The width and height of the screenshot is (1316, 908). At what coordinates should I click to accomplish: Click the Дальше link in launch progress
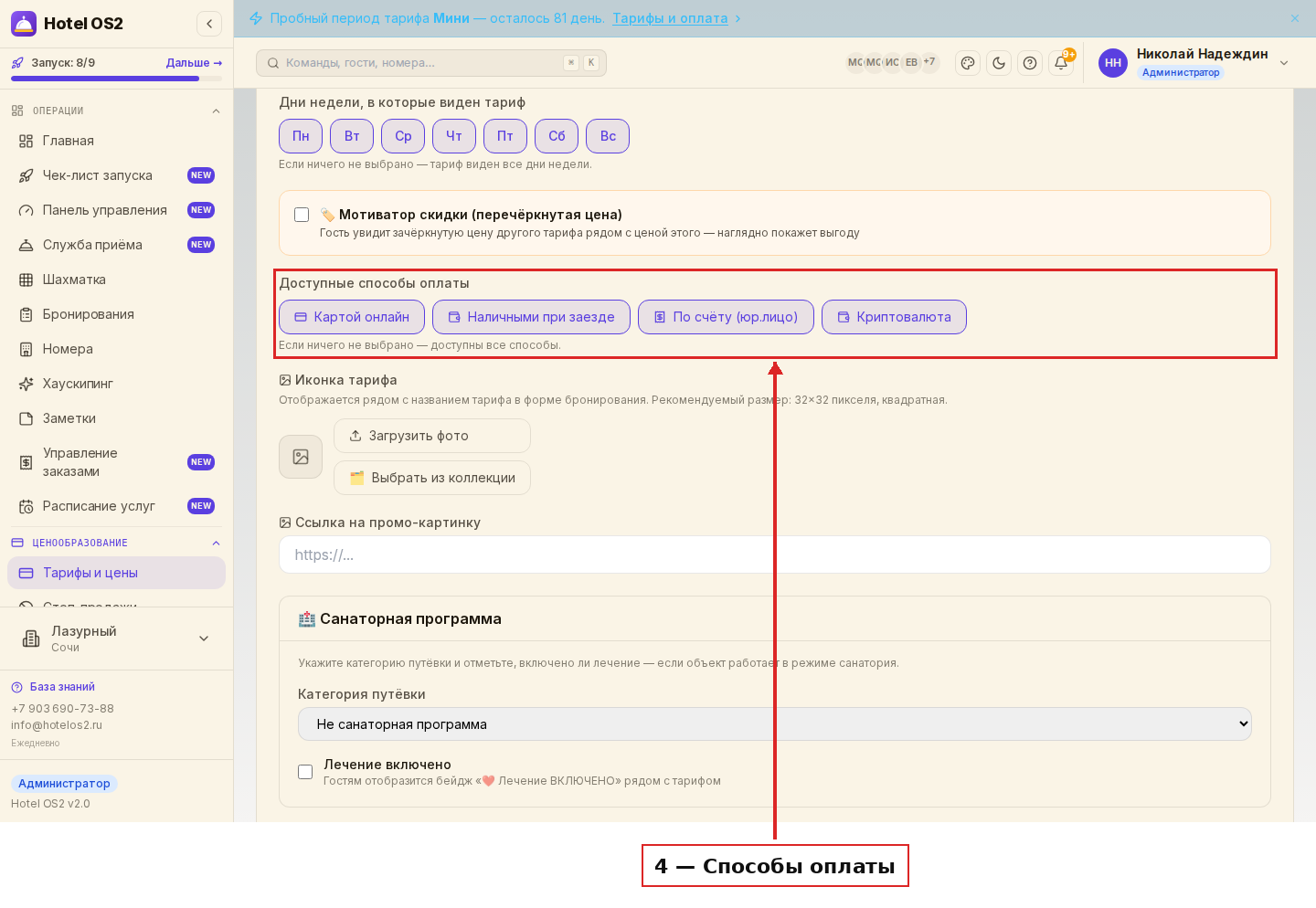coord(194,63)
